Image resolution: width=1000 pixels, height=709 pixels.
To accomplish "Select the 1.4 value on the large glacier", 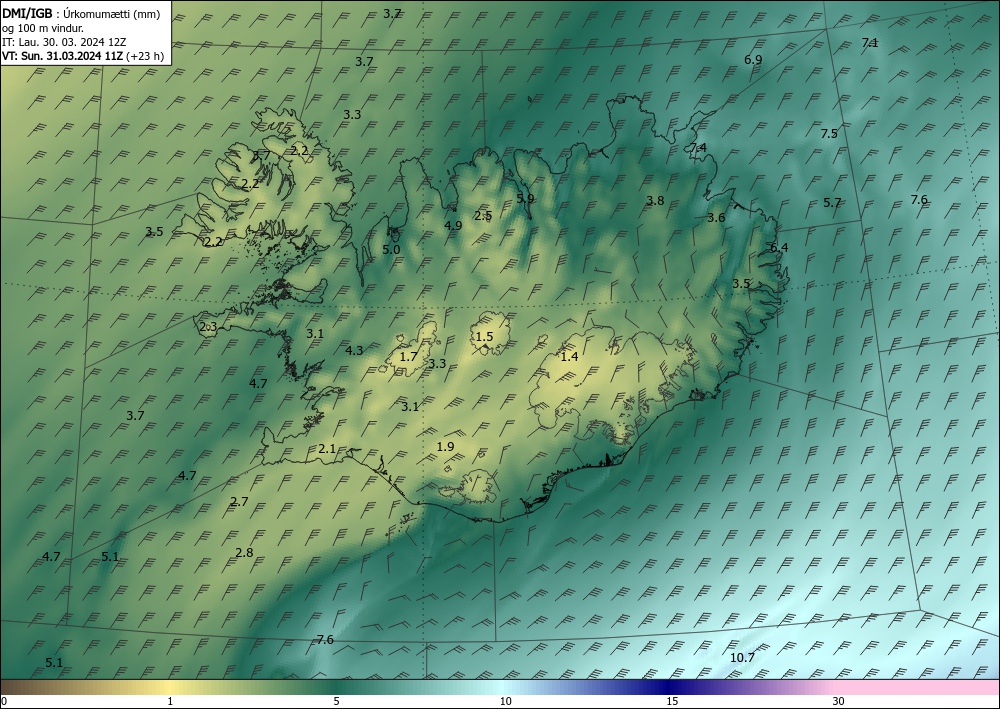I will click(569, 356).
